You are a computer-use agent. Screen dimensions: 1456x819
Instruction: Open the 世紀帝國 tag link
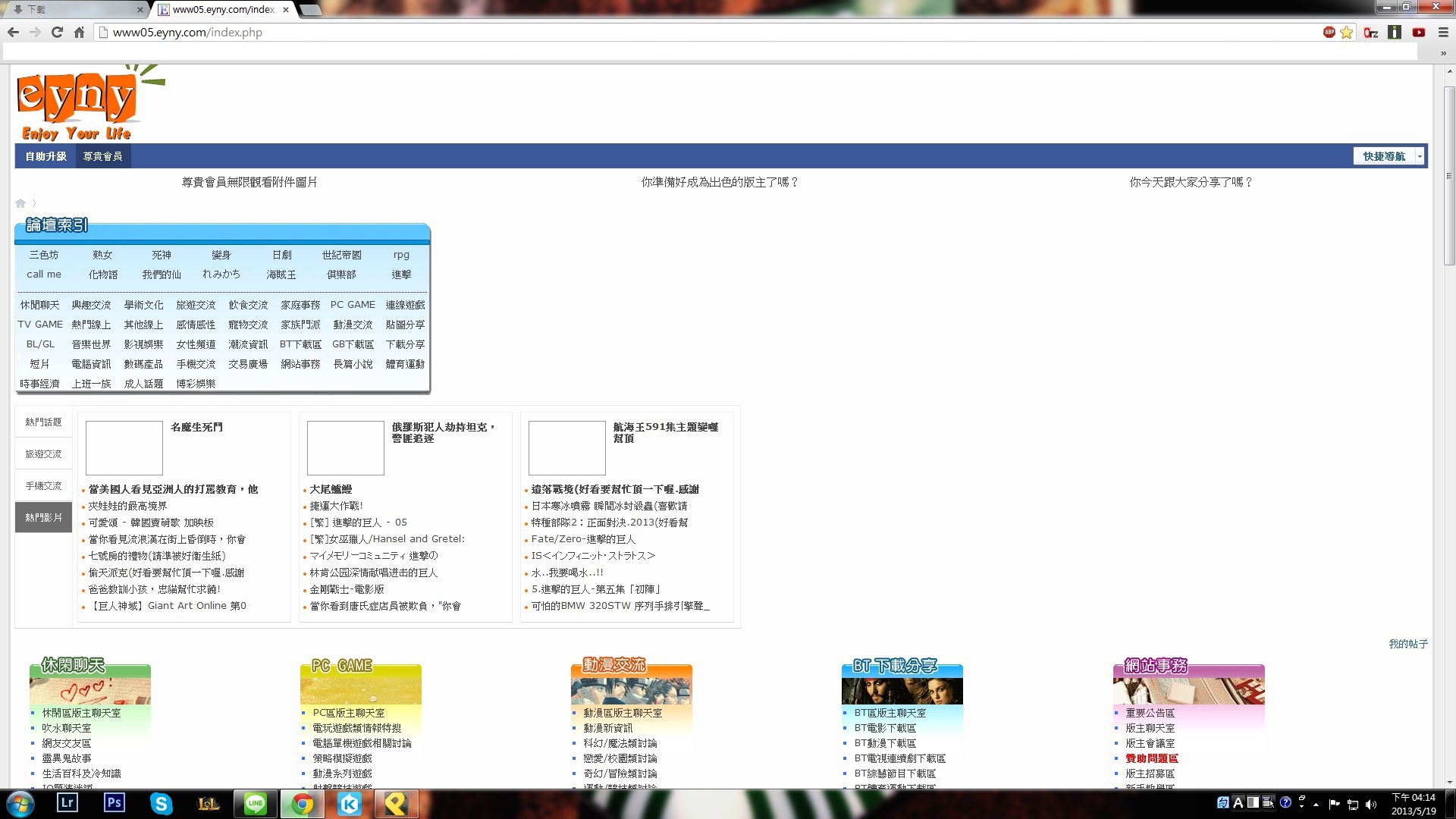[342, 255]
